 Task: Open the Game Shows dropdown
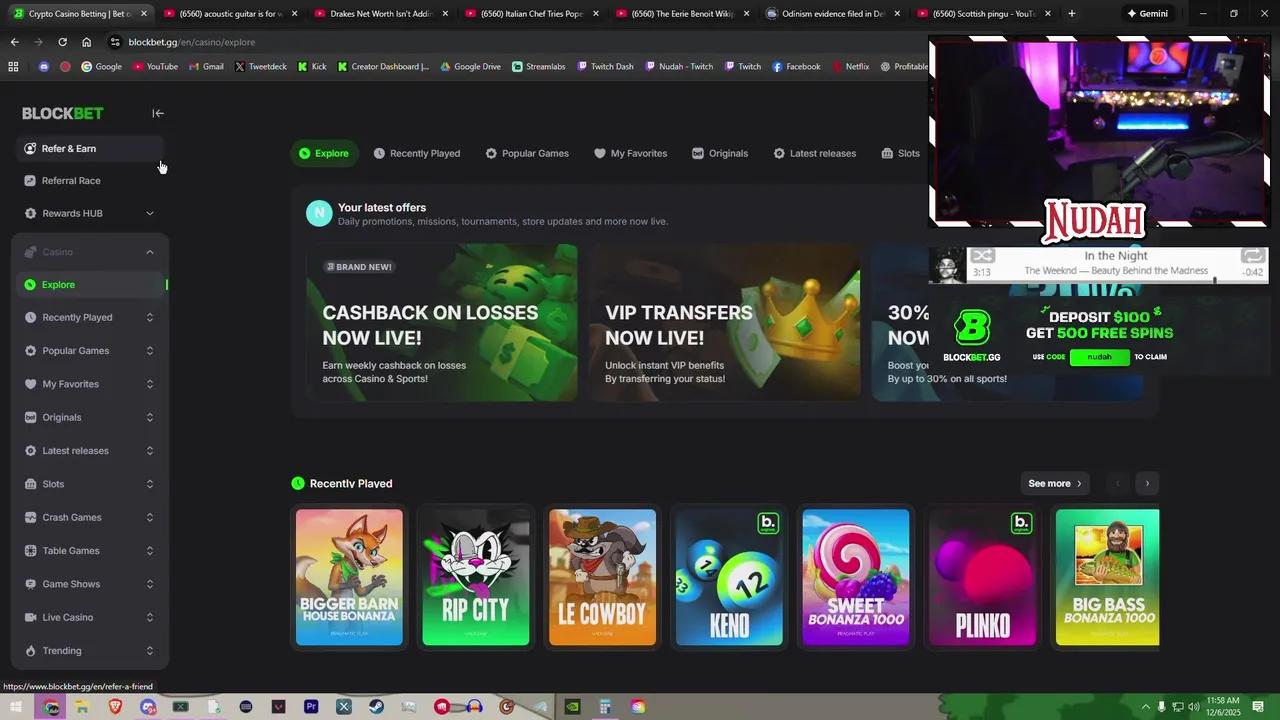click(149, 584)
